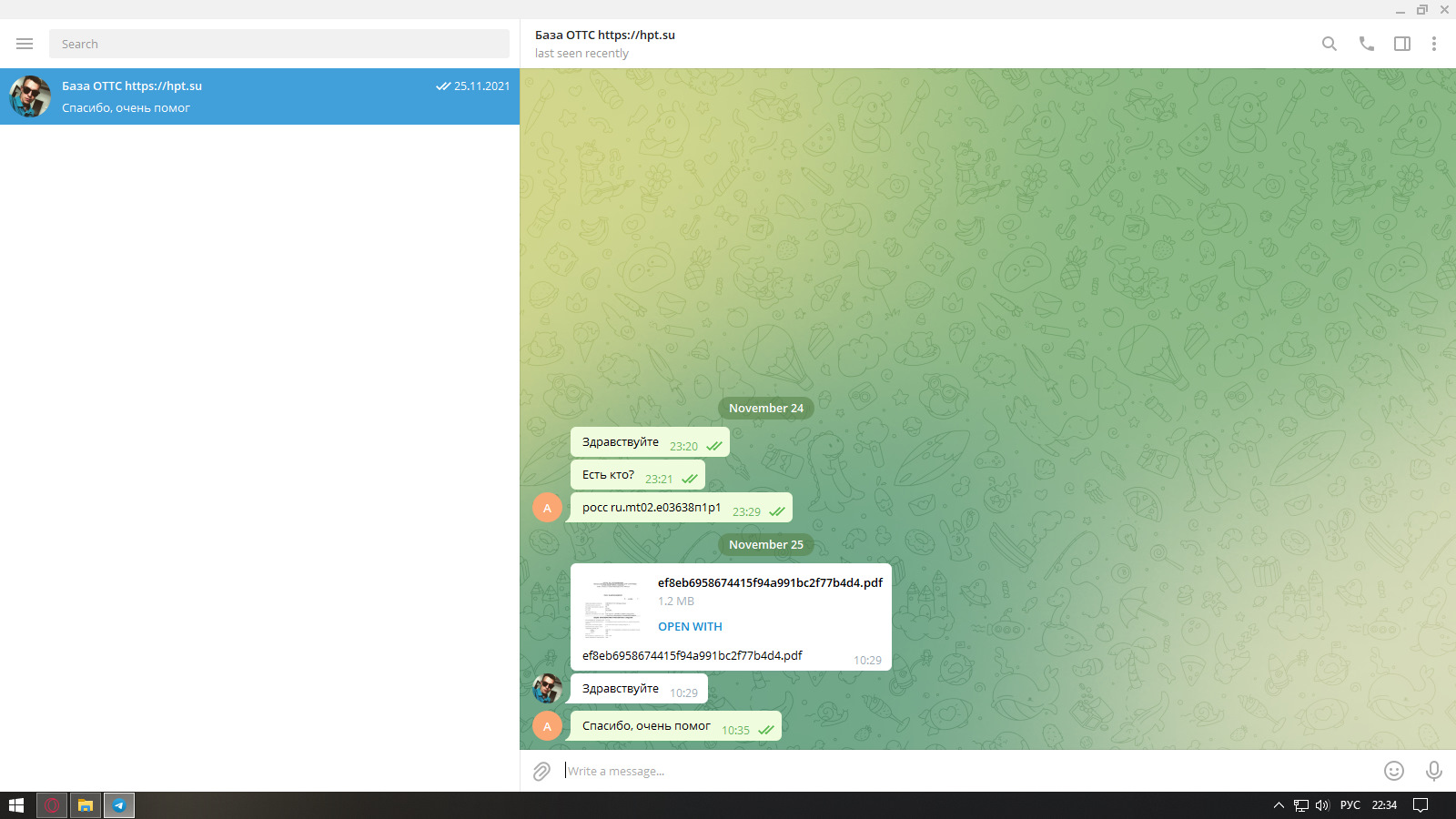The image size is (1456, 819).
Task: Click orange A avatar beside 23:29 message
Action: tap(547, 508)
